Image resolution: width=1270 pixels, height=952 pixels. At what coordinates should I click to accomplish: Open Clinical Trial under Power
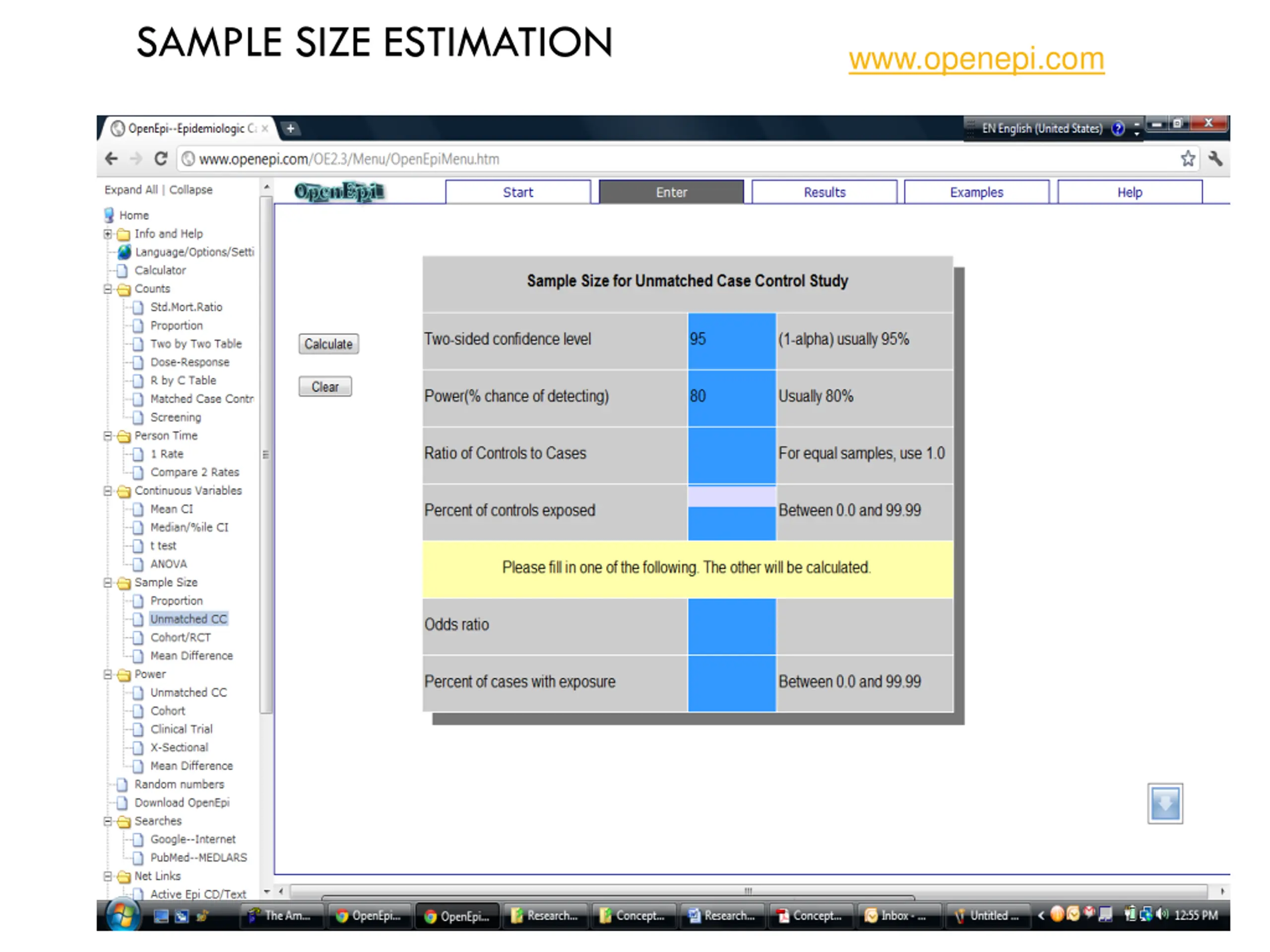182,729
